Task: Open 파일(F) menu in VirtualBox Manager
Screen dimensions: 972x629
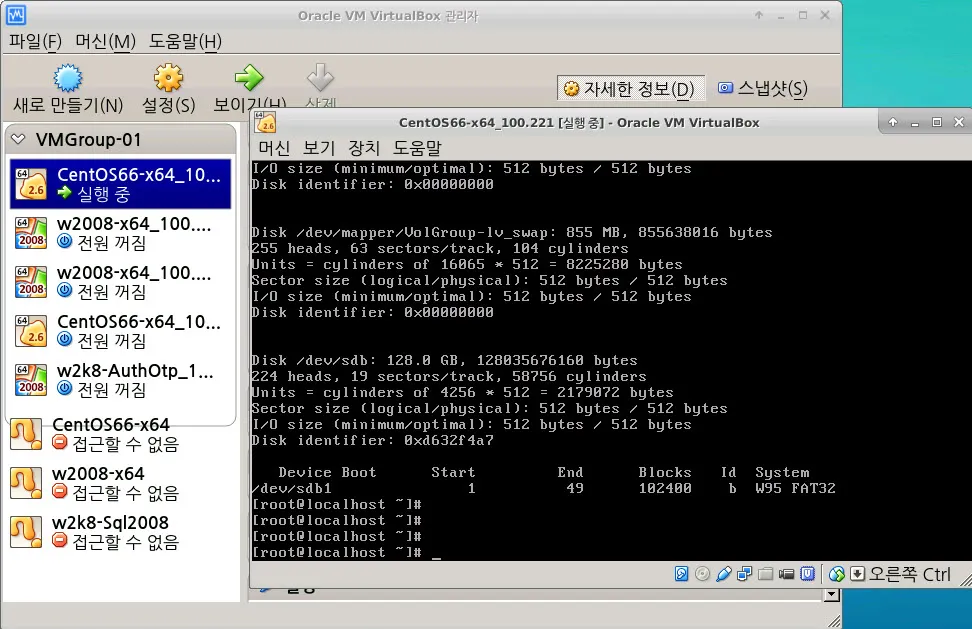Action: (35, 42)
